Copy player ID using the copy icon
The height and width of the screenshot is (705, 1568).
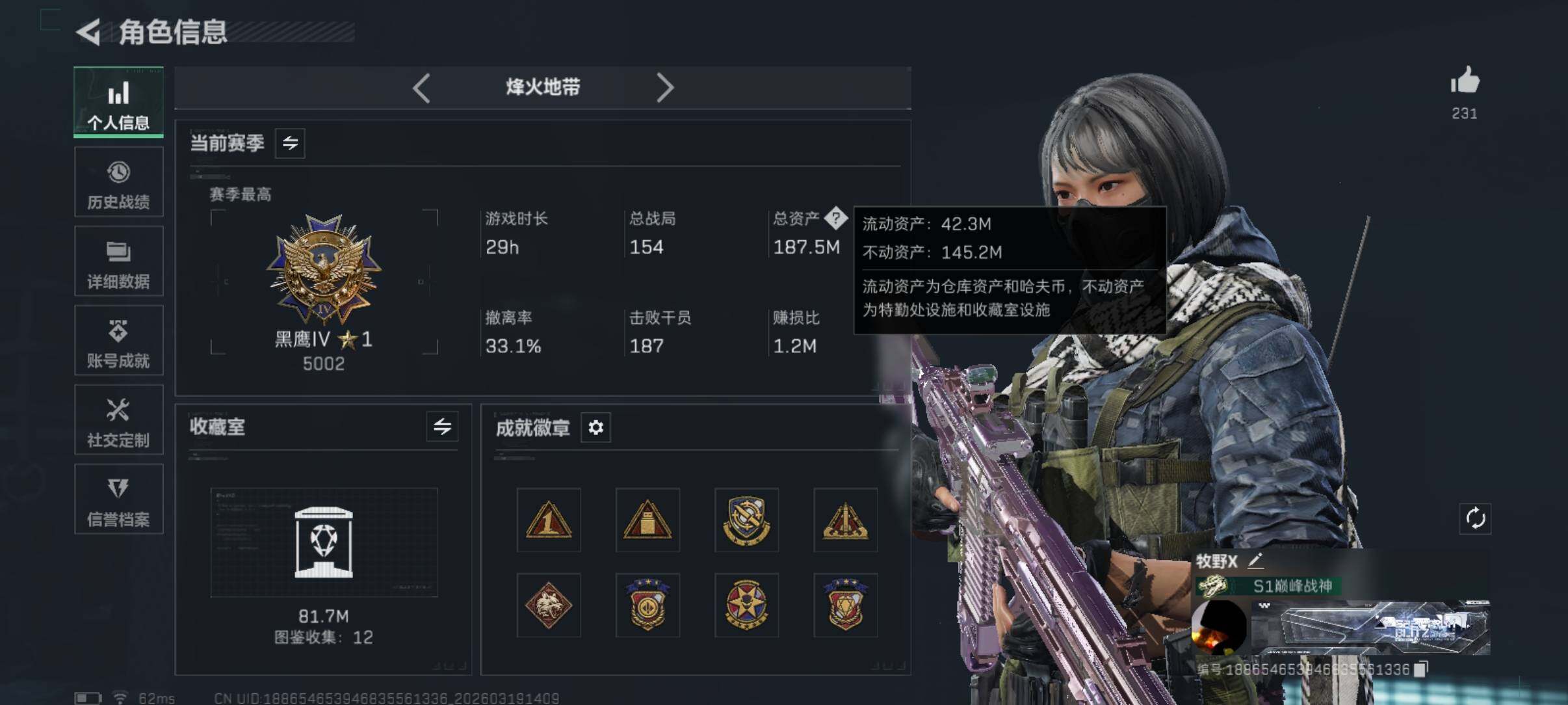point(1421,669)
